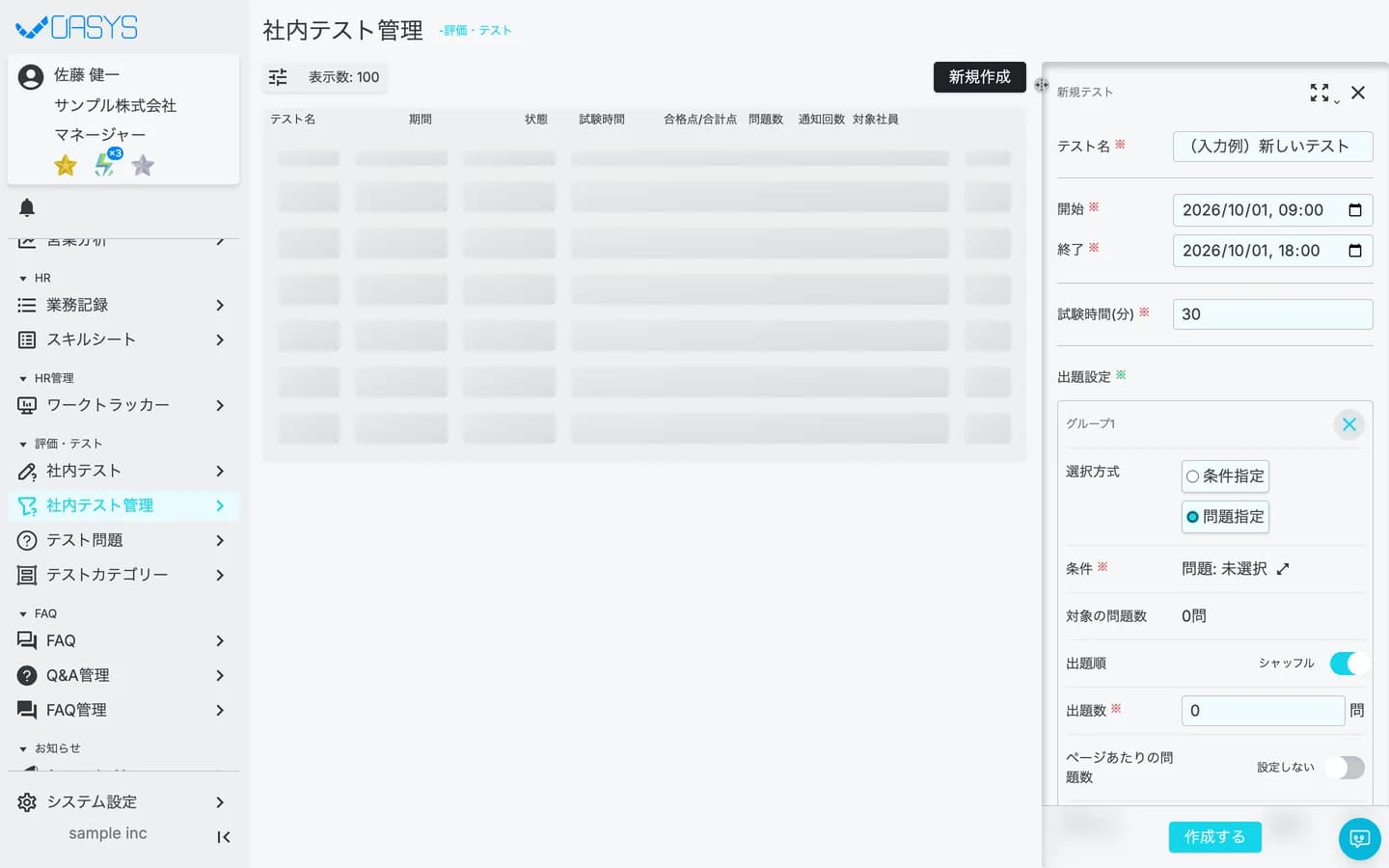This screenshot has height=868, width=1389.
Task: Select the 条件指定 radio option
Action: (1225, 476)
